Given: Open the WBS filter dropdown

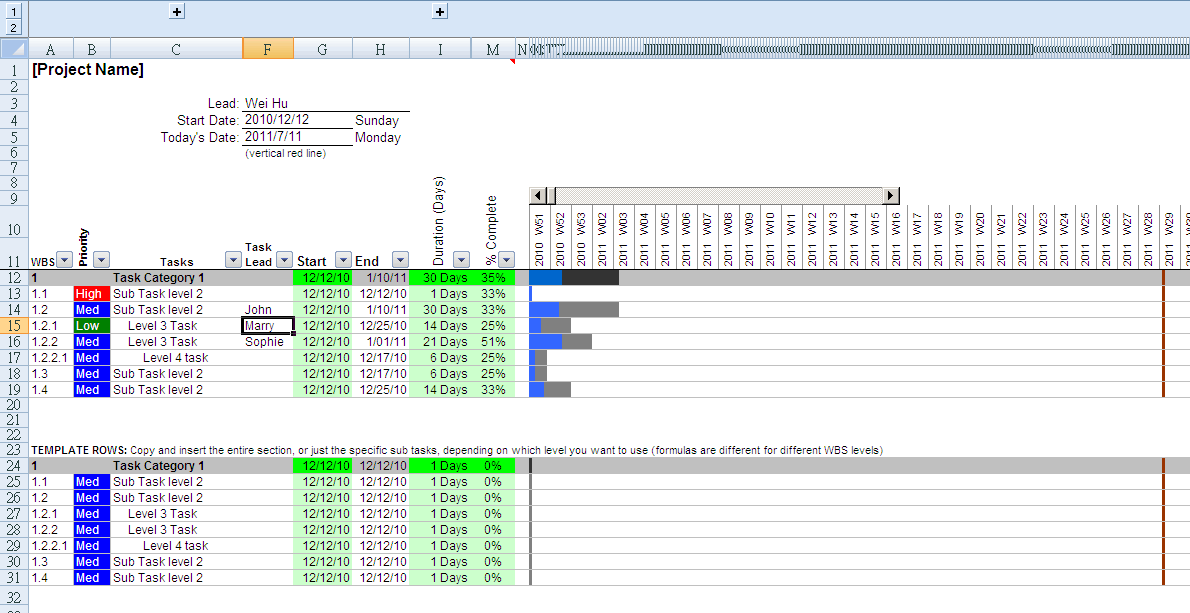Looking at the screenshot, I should pos(65,260).
